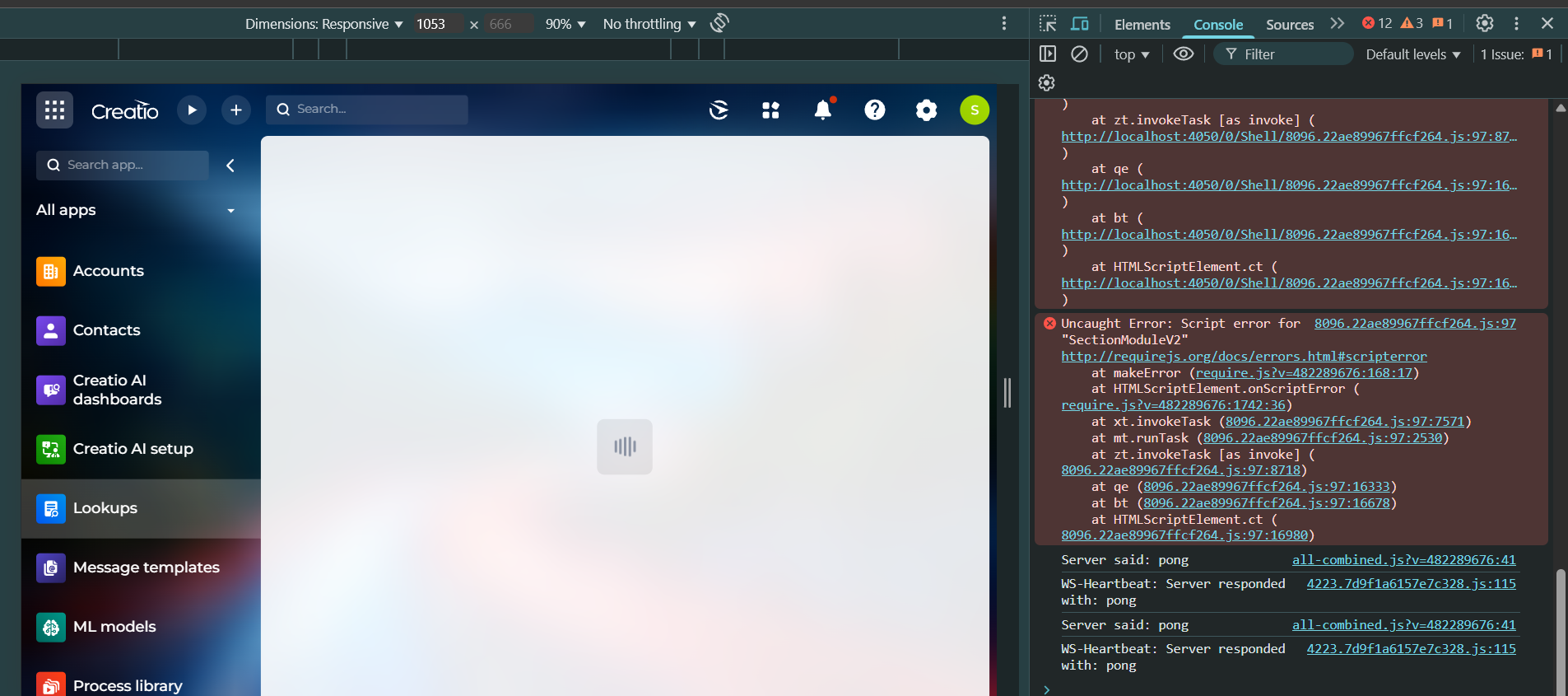Viewport: 1568px width, 696px height.
Task: Click the Search app input field
Action: click(x=123, y=165)
